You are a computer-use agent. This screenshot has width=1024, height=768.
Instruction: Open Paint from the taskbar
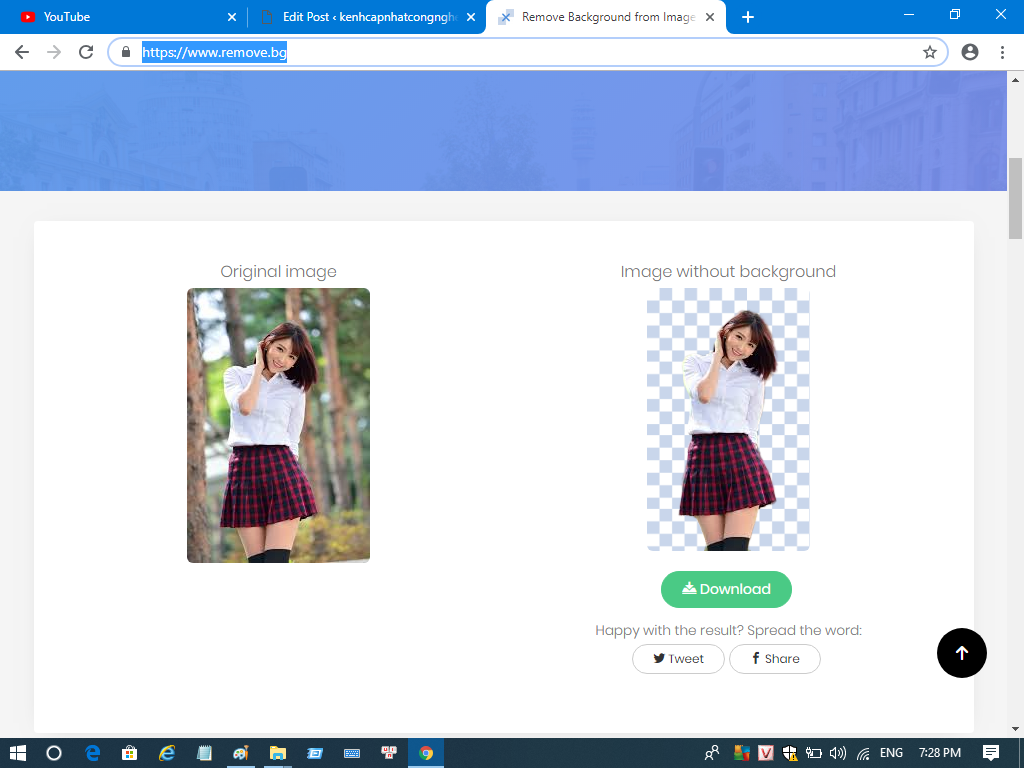[240, 753]
